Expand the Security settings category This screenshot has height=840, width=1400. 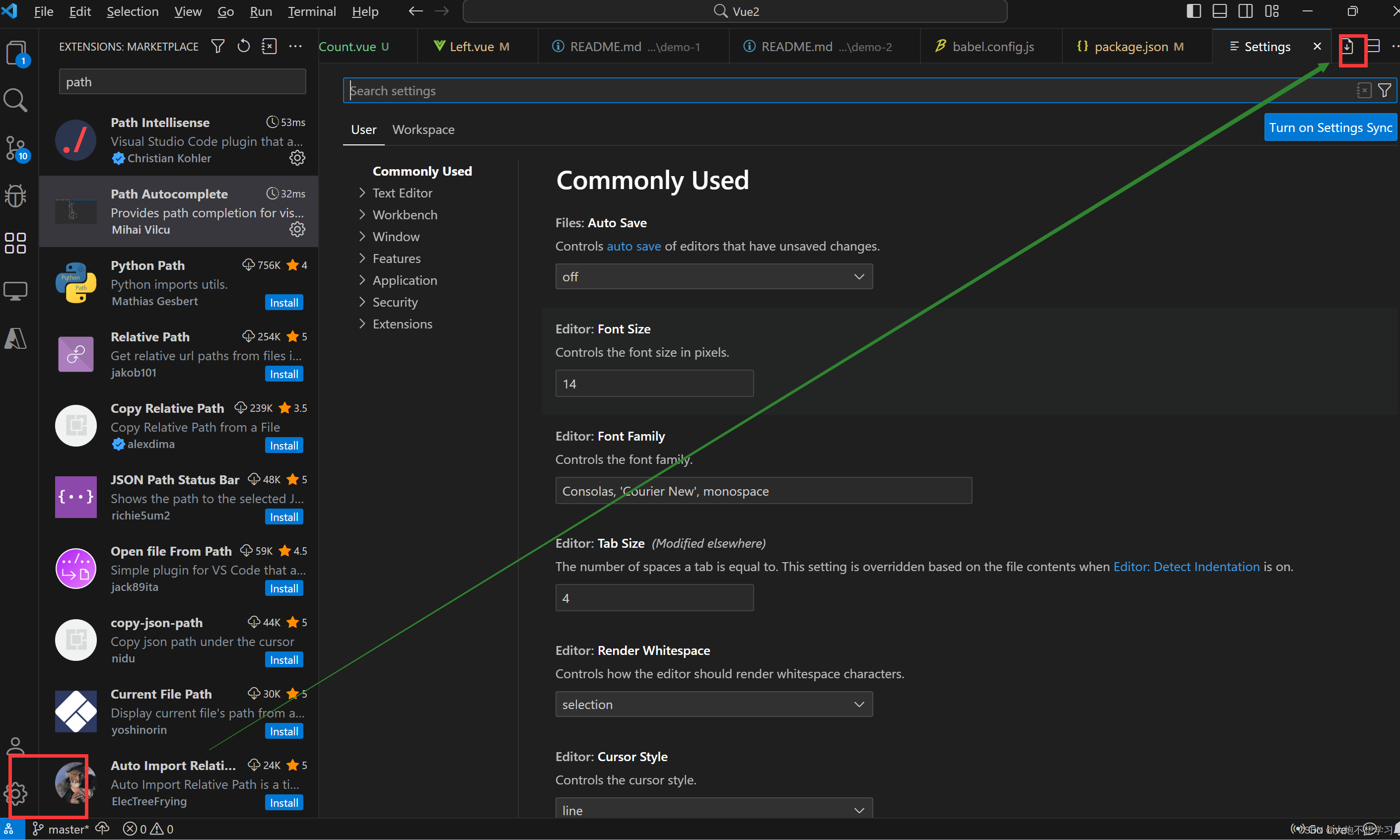[x=395, y=302]
